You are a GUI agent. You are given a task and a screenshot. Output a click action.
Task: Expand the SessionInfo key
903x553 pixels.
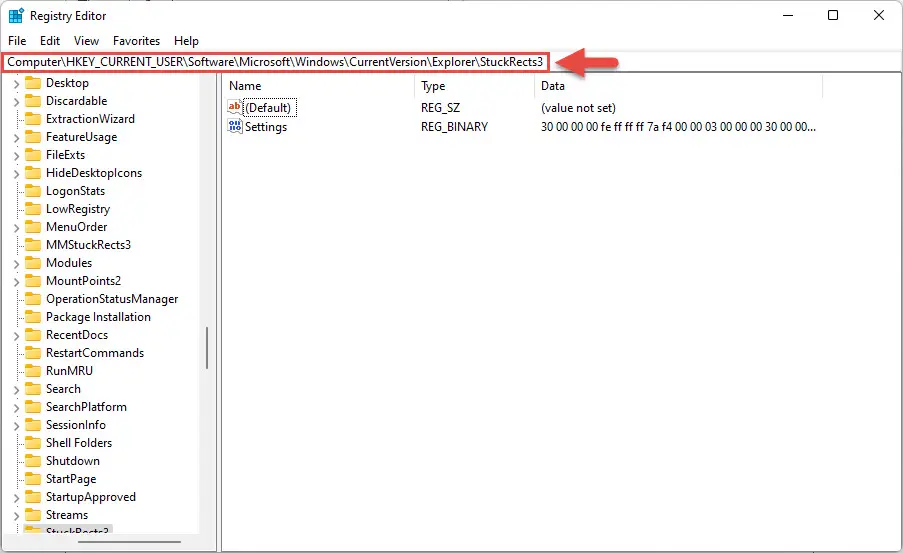point(16,426)
